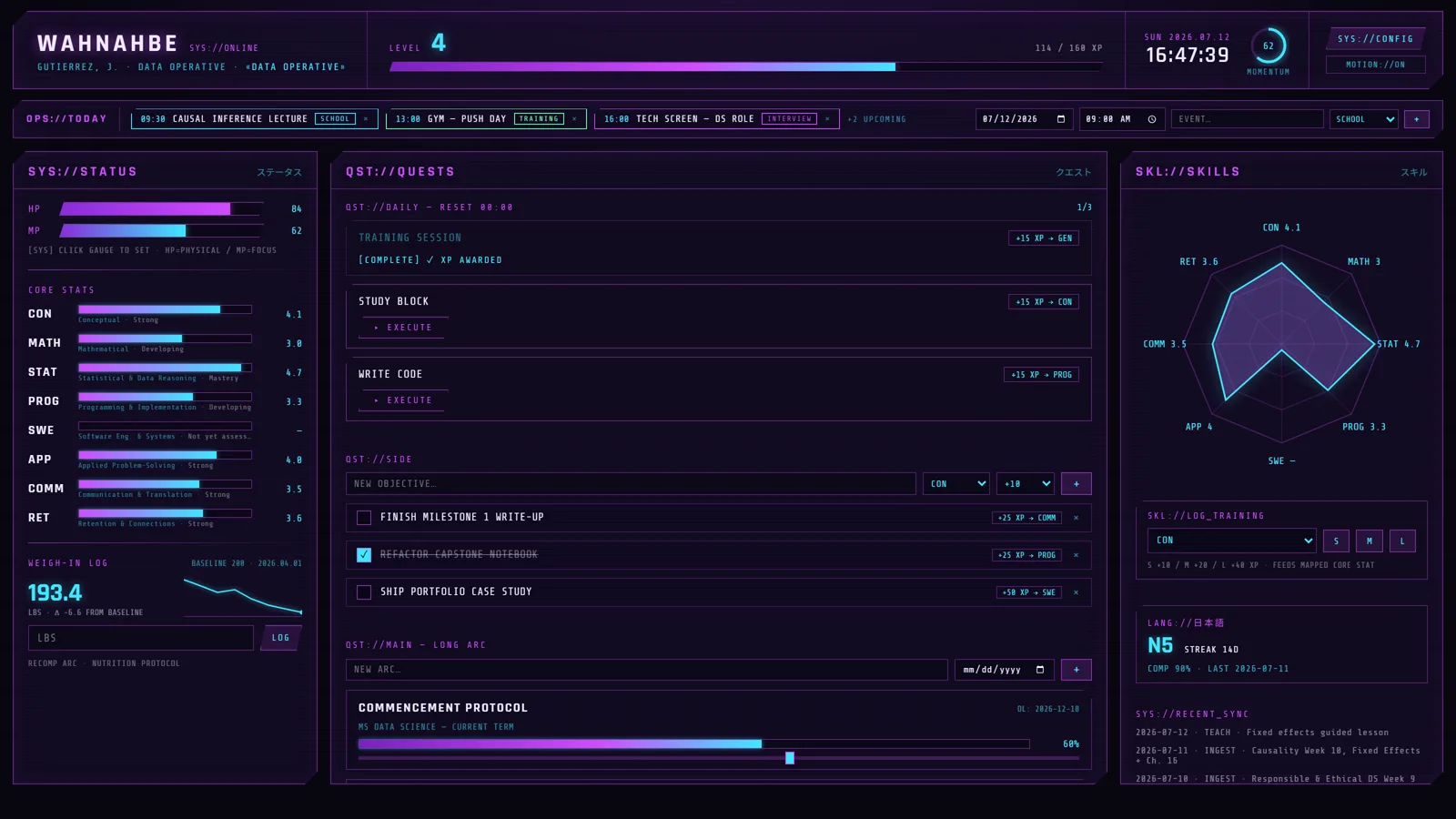Click the +50 XP SWE reward tag
Viewport: 1456px width, 819px height.
[1028, 592]
